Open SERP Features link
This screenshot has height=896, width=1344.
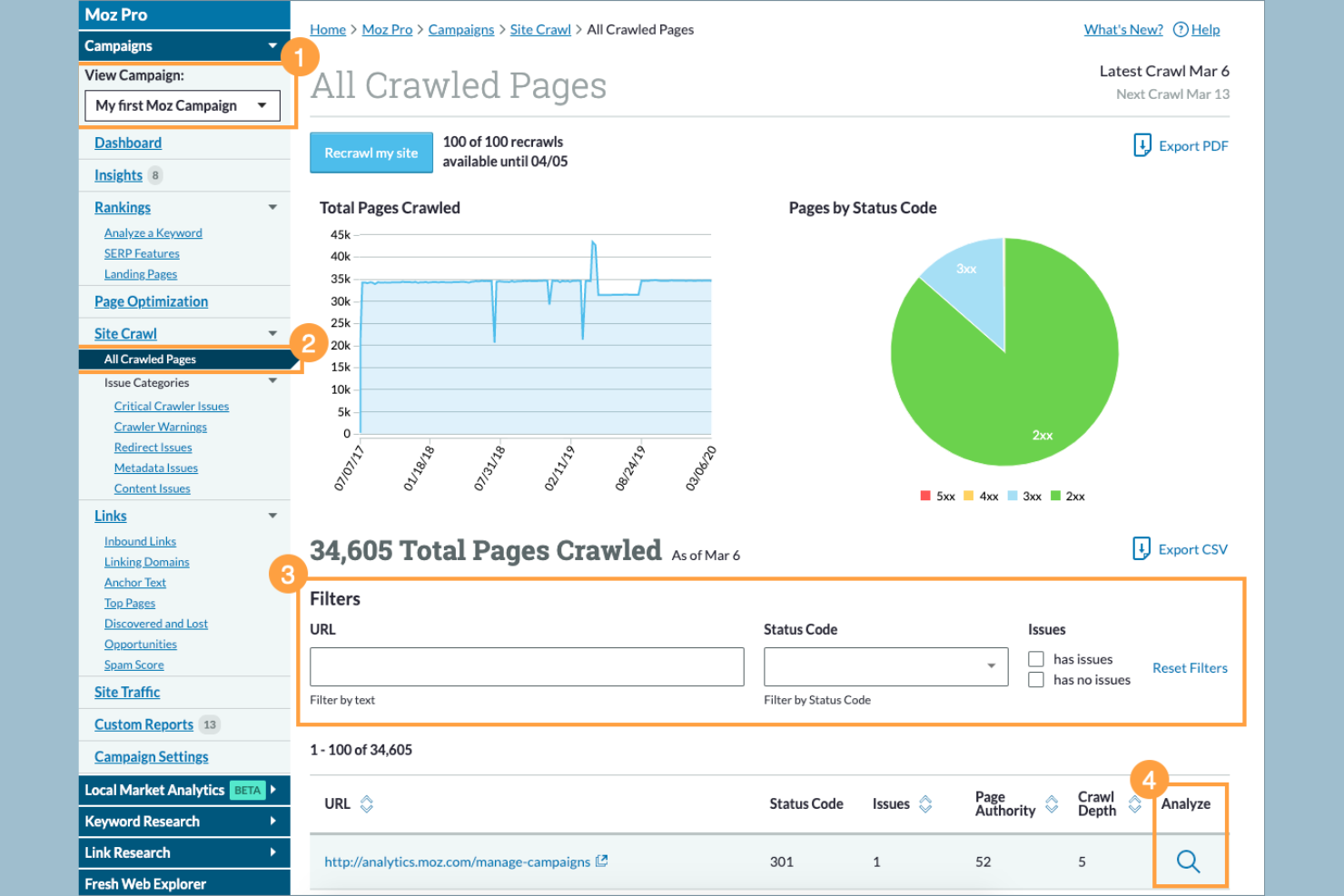tap(142, 253)
